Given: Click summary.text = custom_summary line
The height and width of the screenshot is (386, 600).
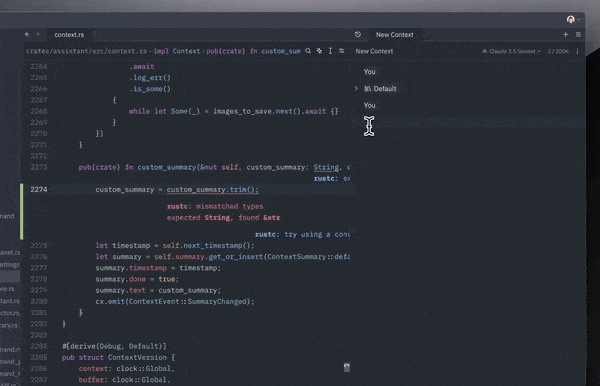Looking at the screenshot, I should (158, 290).
